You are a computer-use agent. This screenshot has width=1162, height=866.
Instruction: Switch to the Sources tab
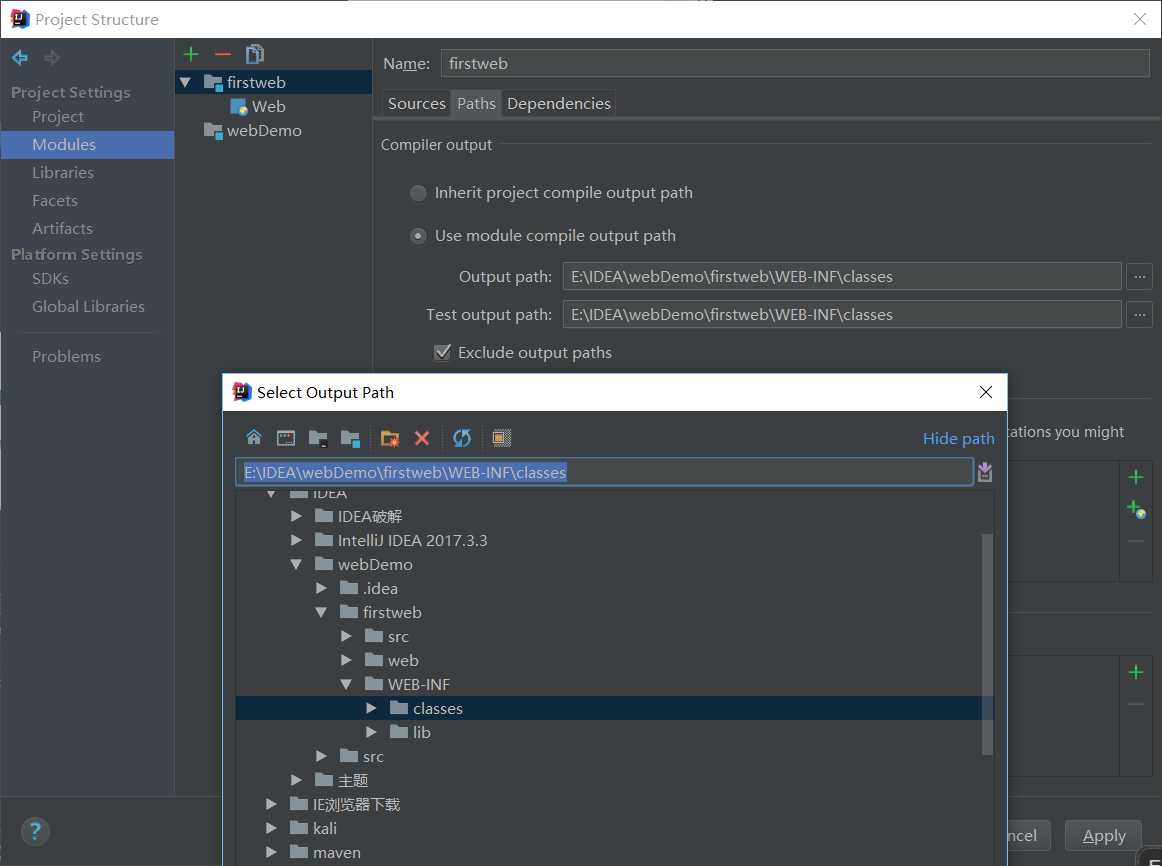click(x=416, y=104)
